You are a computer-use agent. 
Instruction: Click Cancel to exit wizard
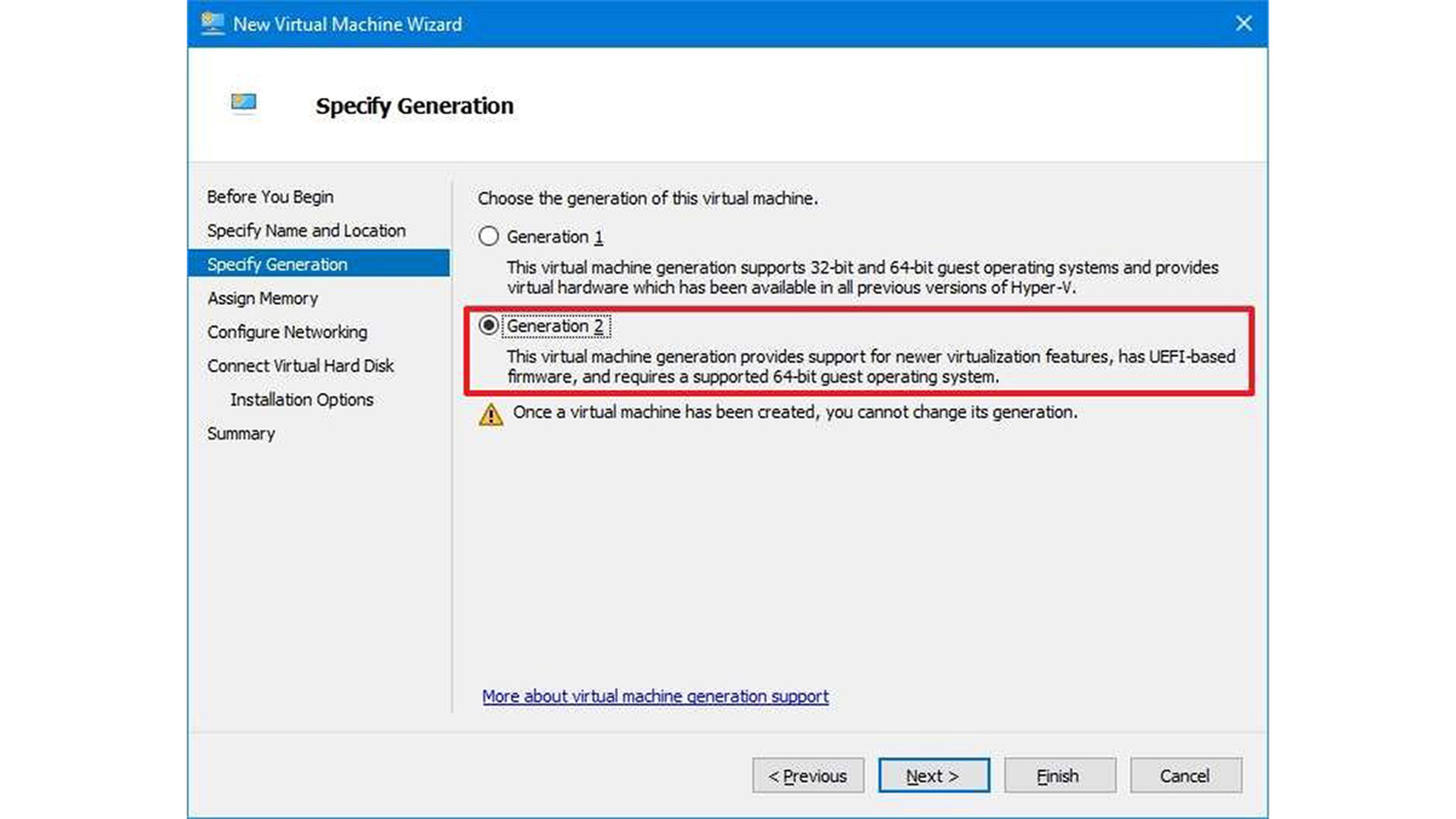pyautogui.click(x=1184, y=775)
